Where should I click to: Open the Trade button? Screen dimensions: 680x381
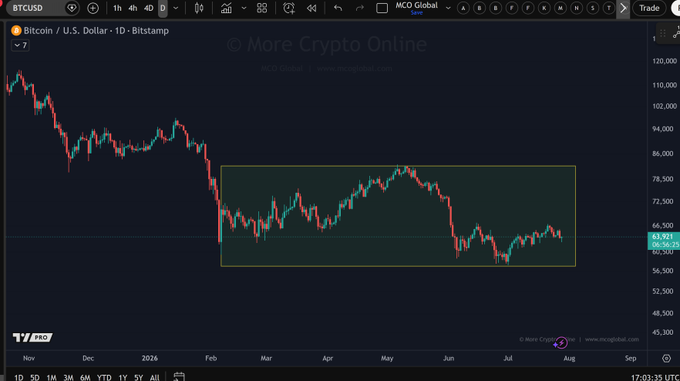click(x=649, y=8)
